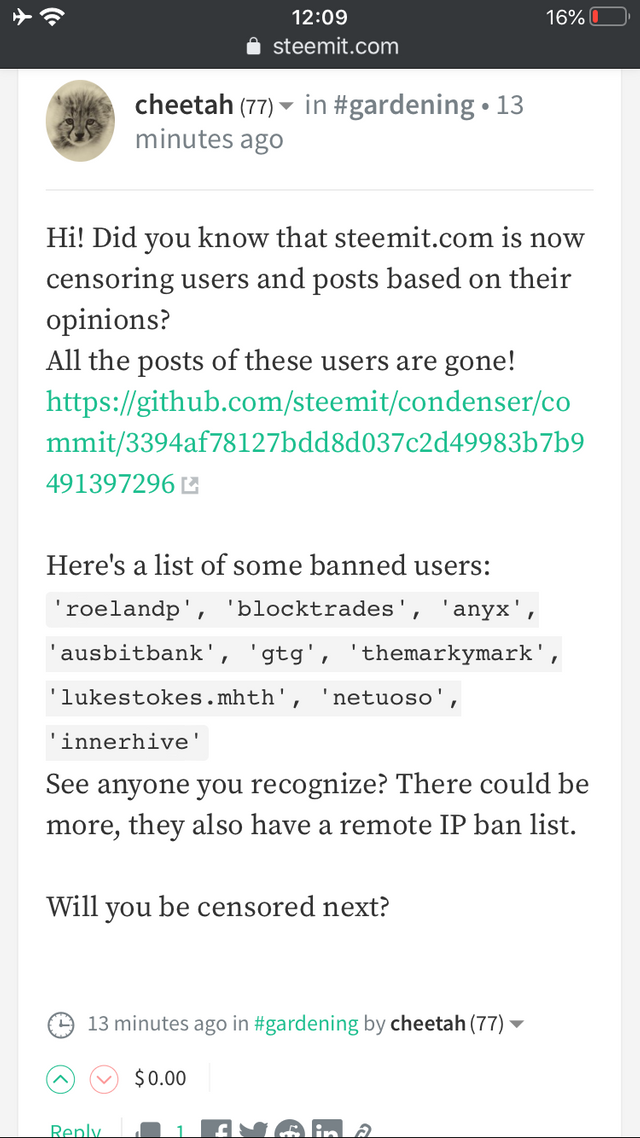This screenshot has width=640, height=1138.
Task: Share post on LinkedIn
Action: [x=327, y=1129]
